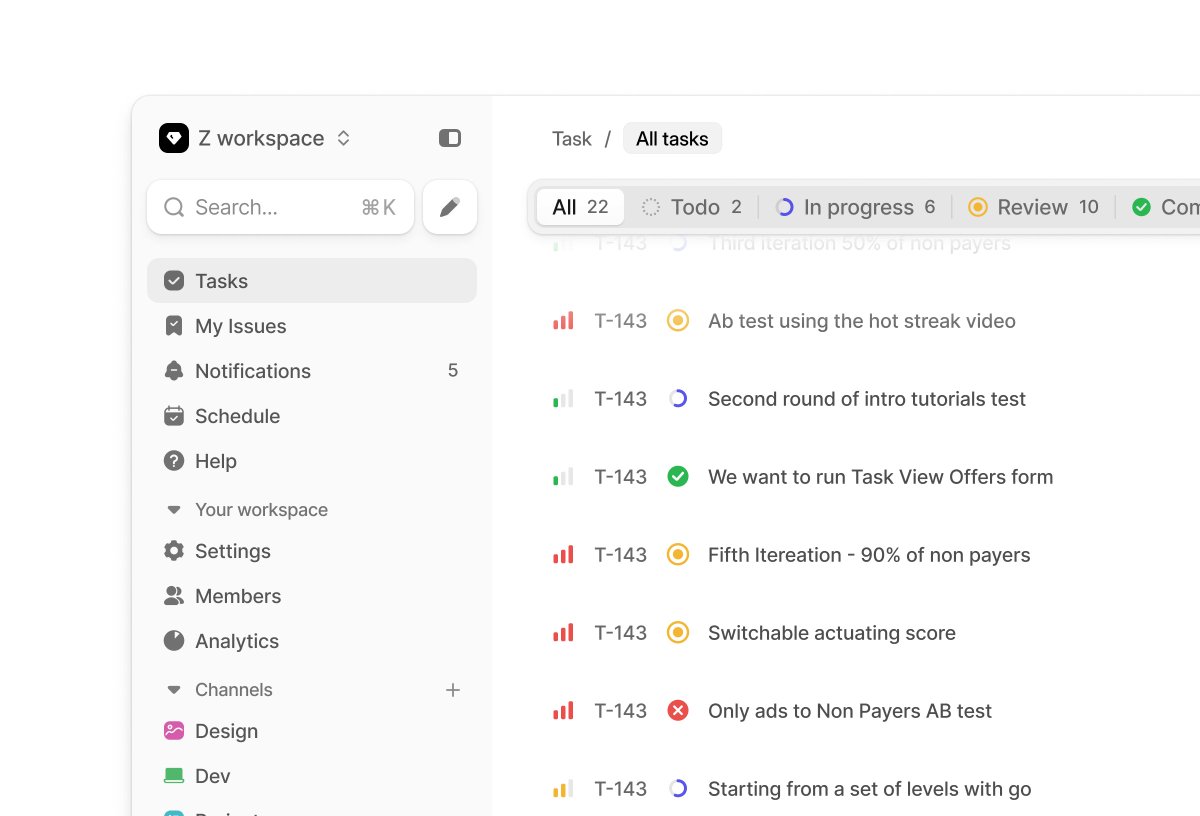Collapse the Your workspace section

click(174, 510)
